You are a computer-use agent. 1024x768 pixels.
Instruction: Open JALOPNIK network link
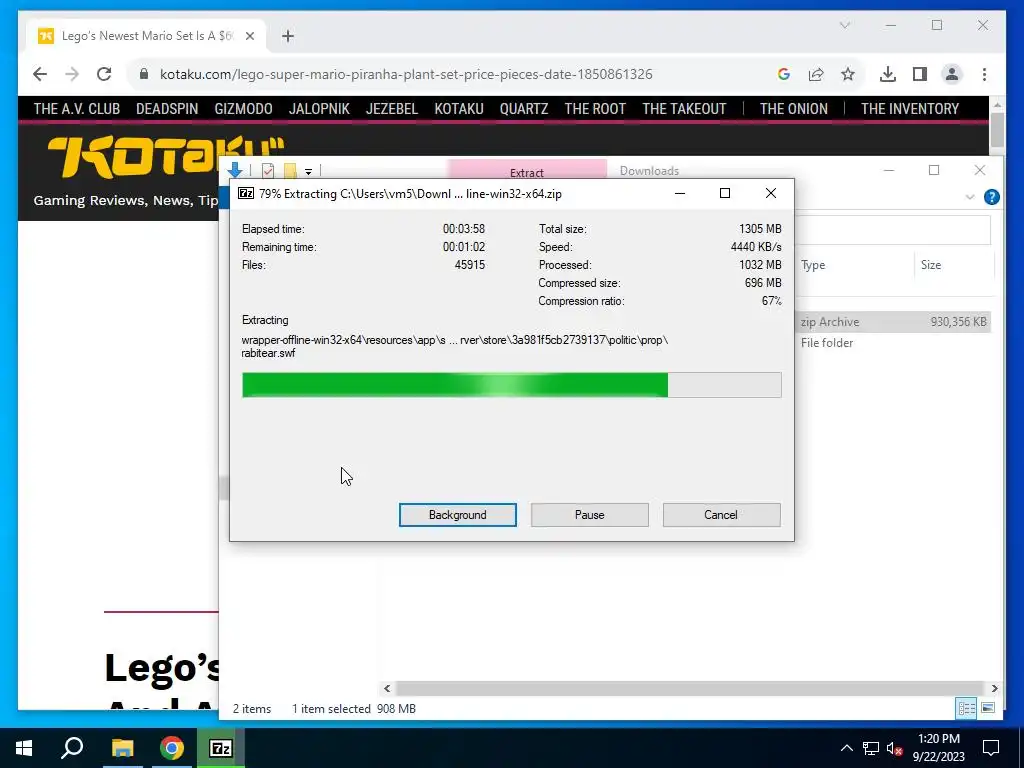tap(319, 109)
